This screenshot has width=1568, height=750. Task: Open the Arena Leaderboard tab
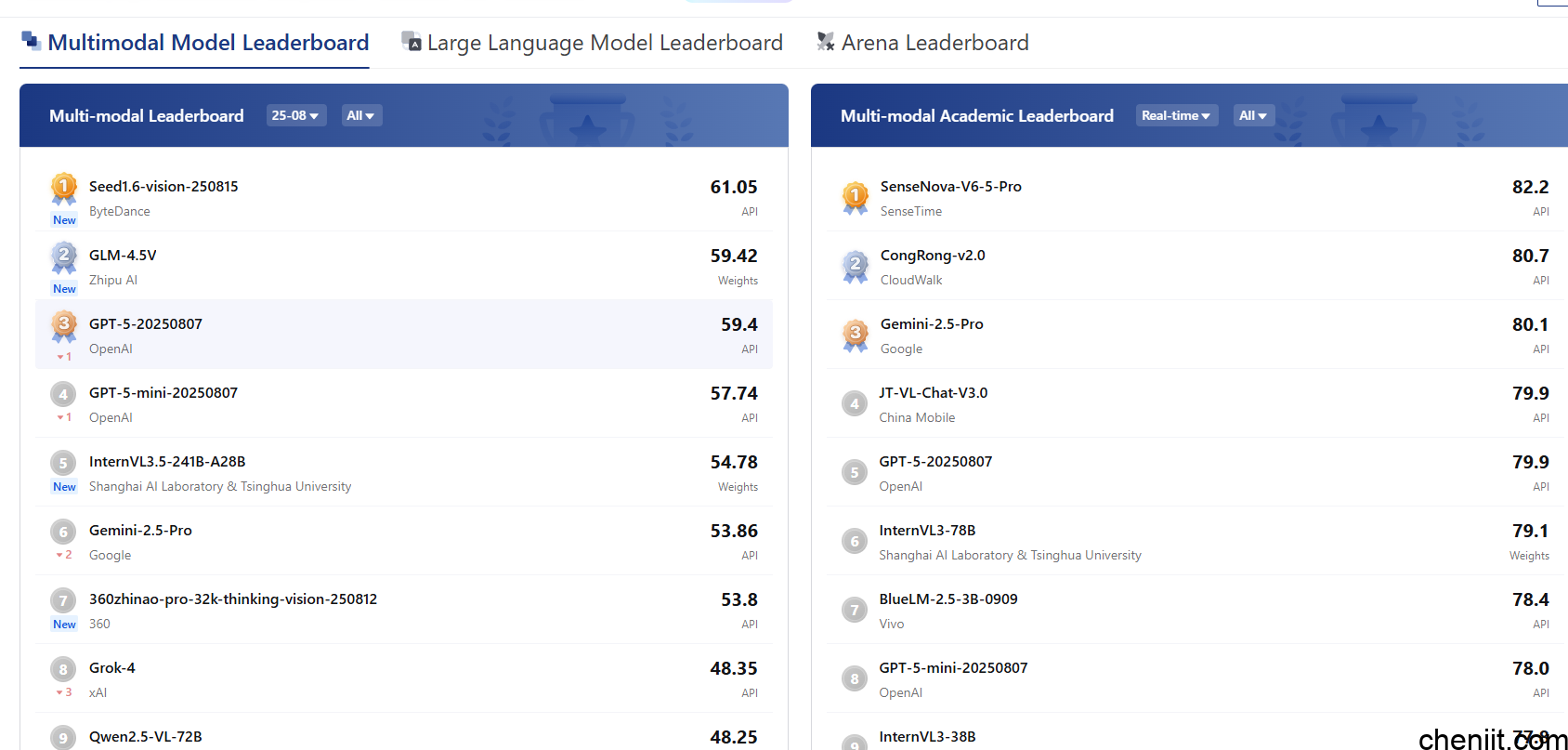pyautogui.click(x=934, y=43)
